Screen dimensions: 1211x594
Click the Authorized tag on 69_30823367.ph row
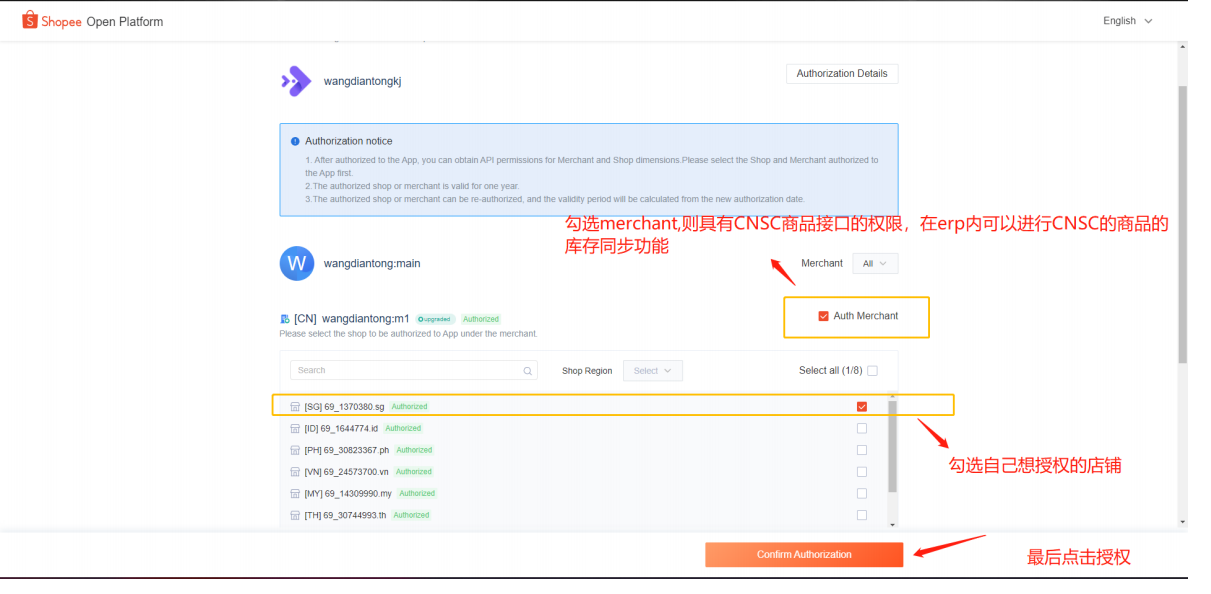(x=414, y=451)
